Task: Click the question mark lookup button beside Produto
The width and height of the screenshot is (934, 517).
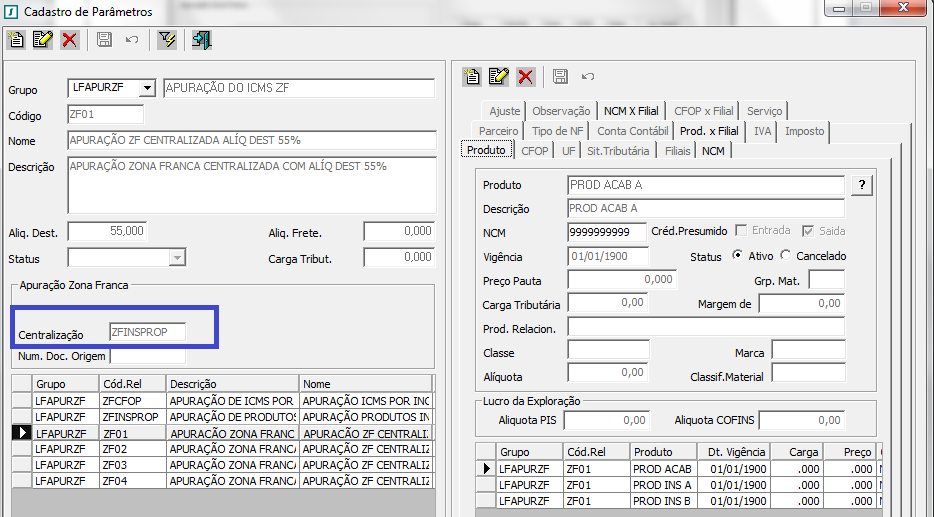Action: [861, 185]
